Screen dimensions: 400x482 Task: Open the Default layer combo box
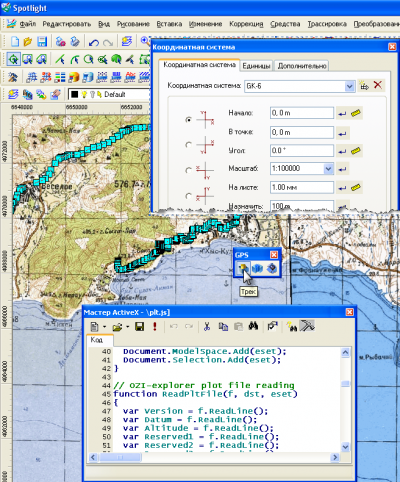click(x=109, y=94)
